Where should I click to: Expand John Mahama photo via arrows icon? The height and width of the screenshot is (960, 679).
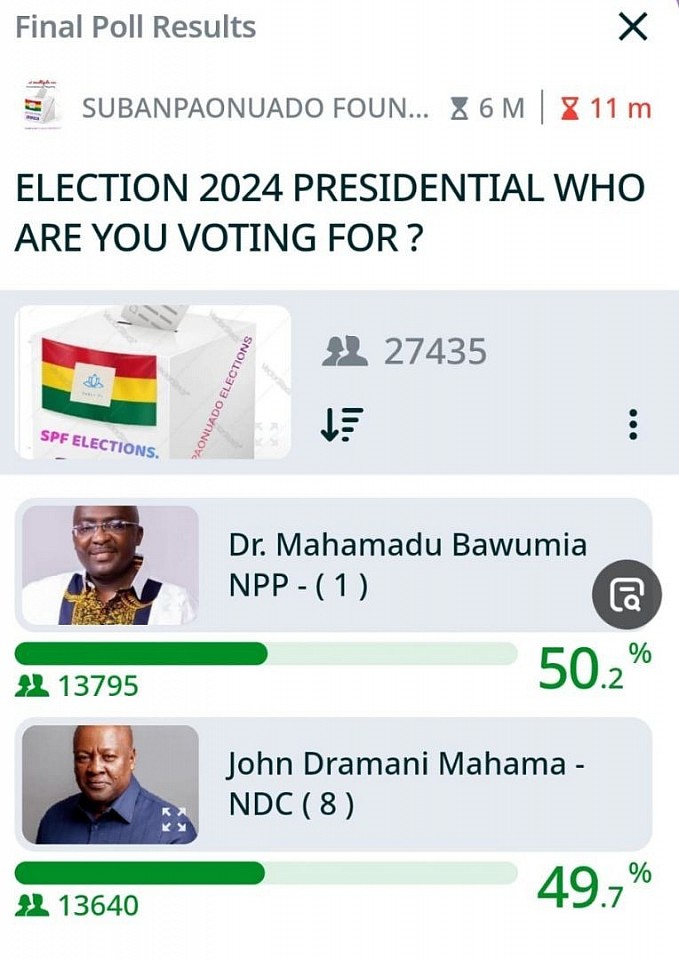pos(173,819)
